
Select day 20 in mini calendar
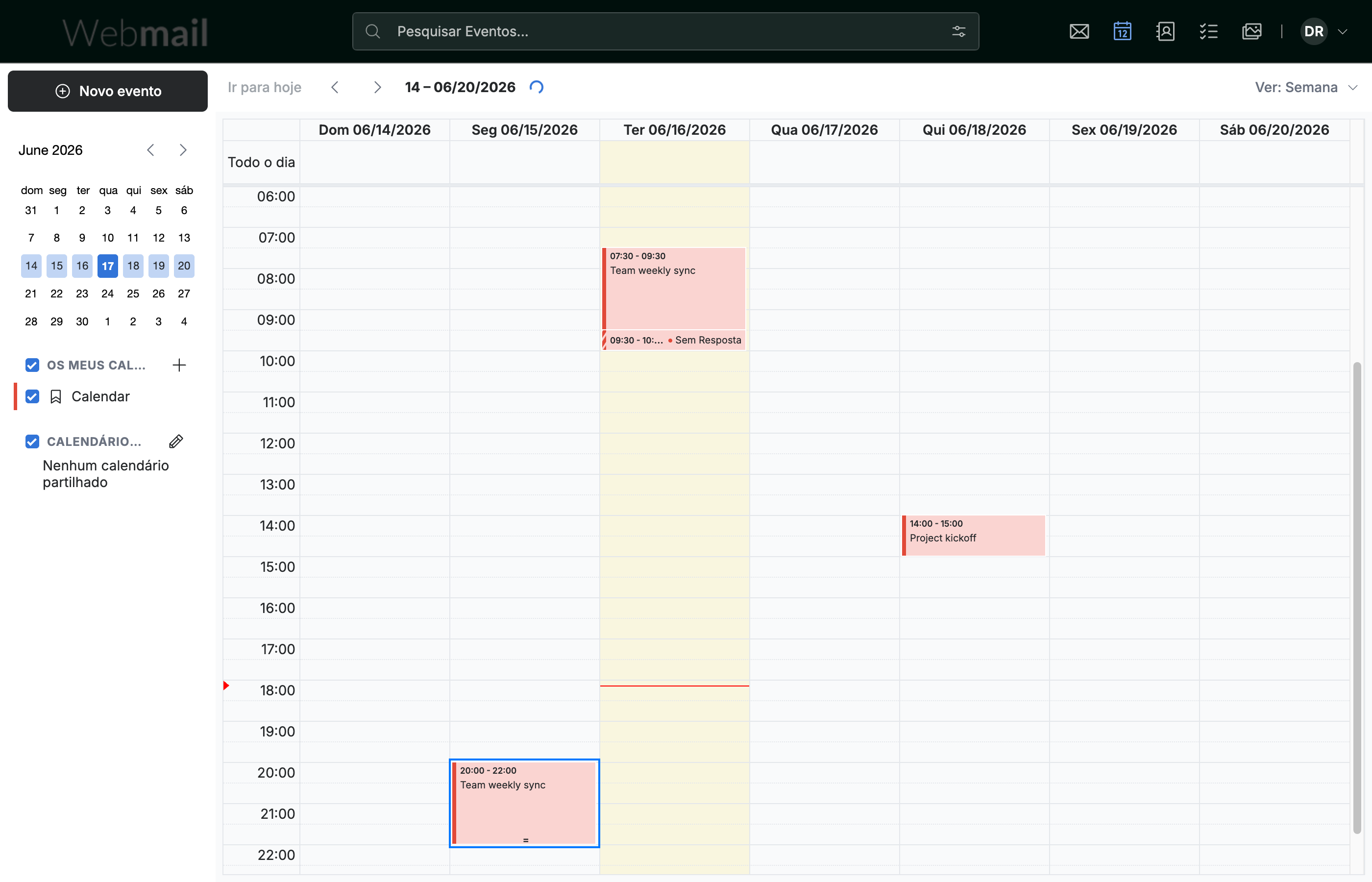(184, 267)
